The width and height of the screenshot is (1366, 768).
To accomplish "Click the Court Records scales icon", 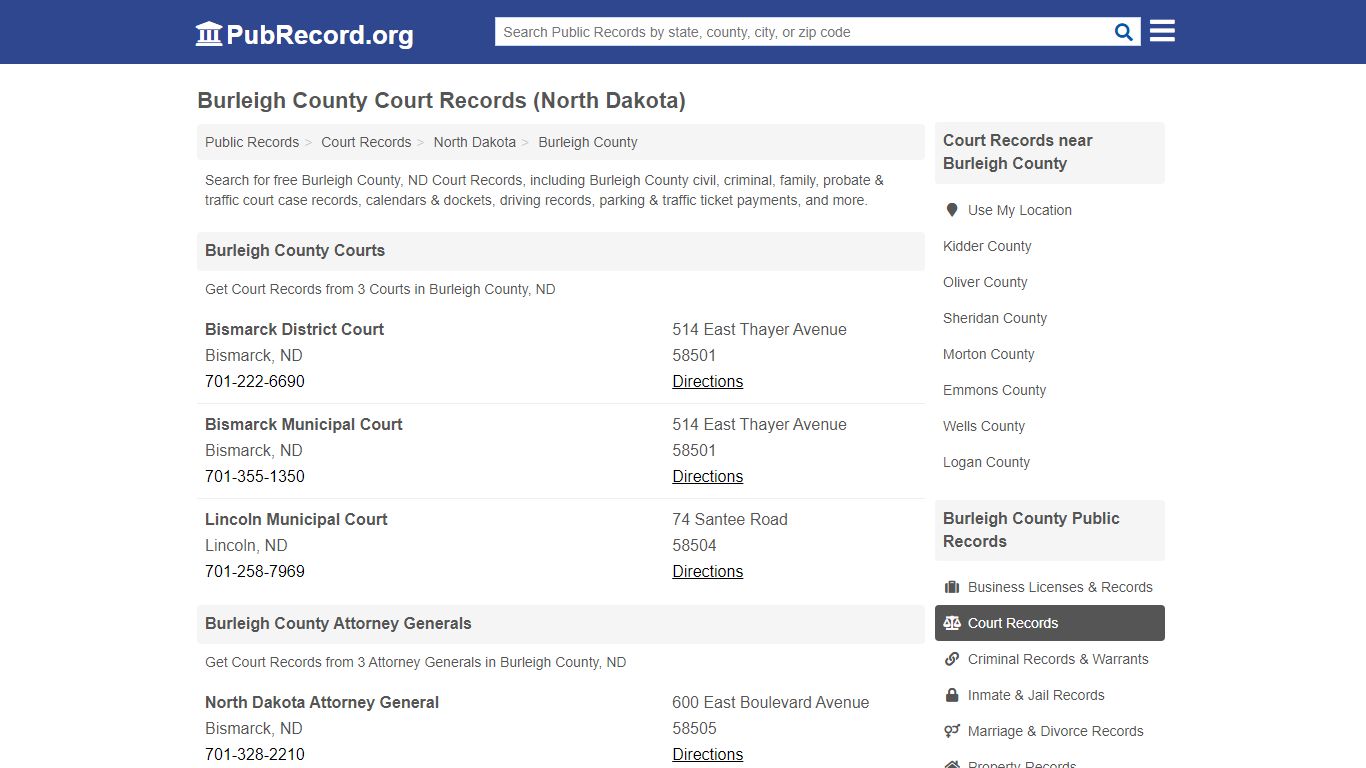I will (952, 623).
